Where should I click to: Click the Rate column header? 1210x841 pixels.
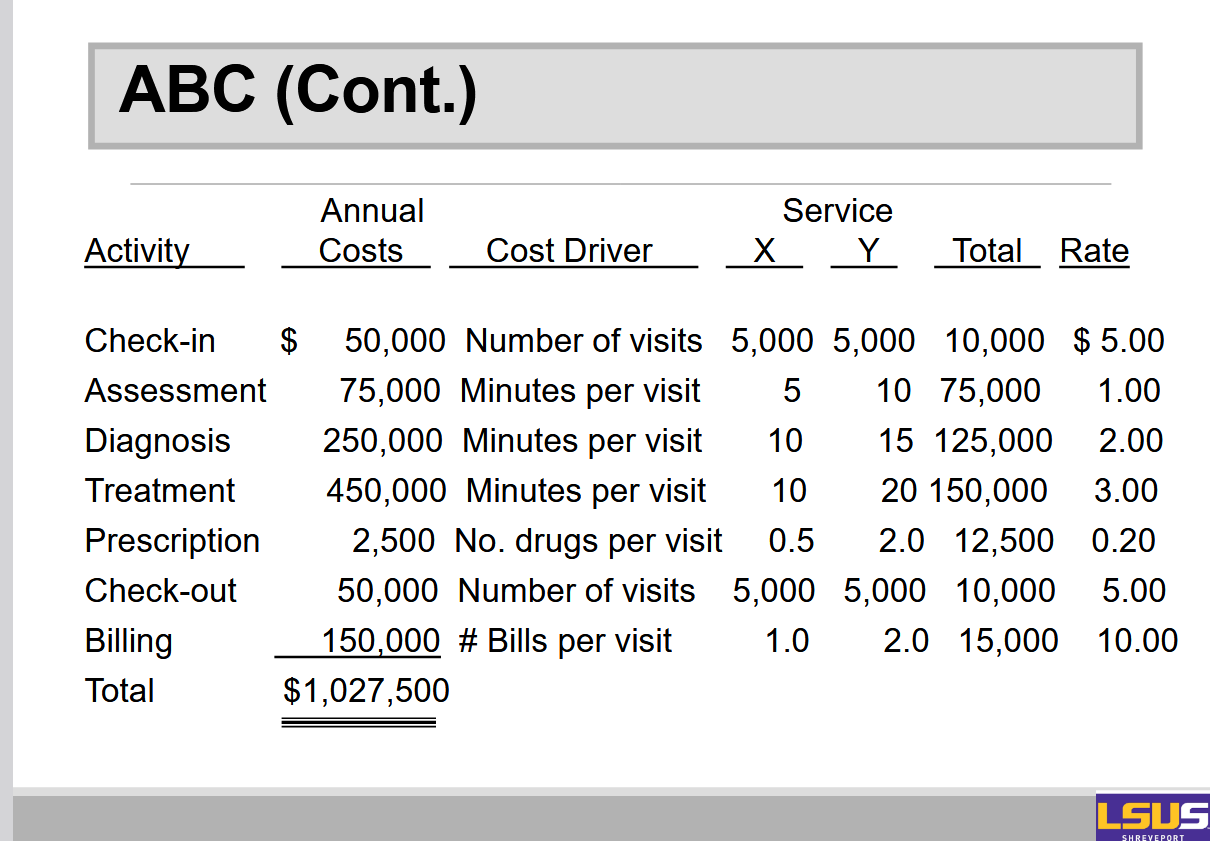[x=1094, y=251]
